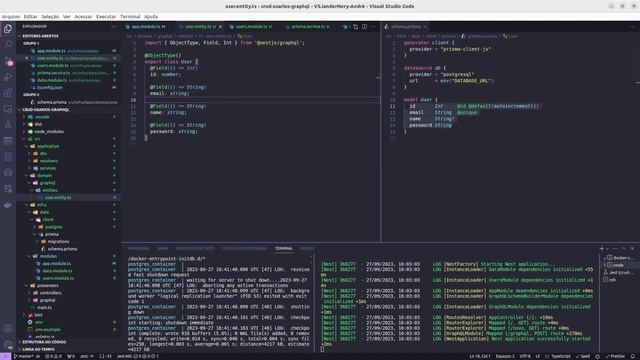Open main.ts in the file tree
The width and height of the screenshot is (640, 360).
tap(44, 307)
